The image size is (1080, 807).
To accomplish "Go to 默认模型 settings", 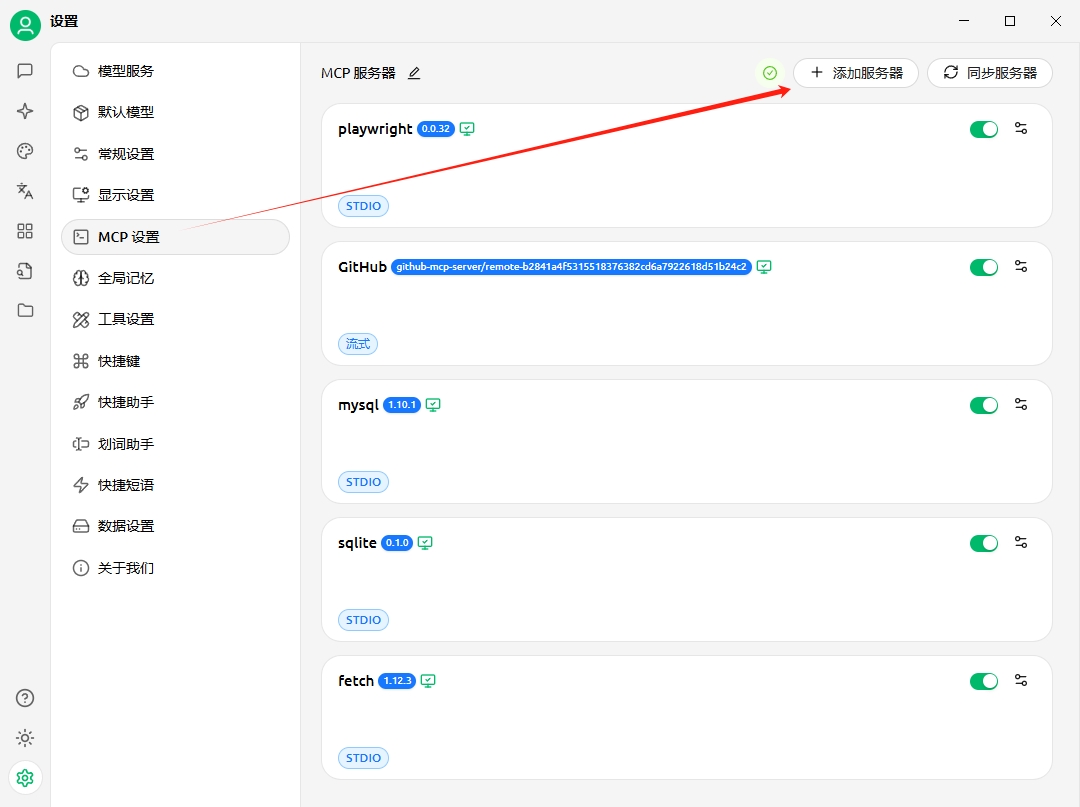I will click(176, 112).
